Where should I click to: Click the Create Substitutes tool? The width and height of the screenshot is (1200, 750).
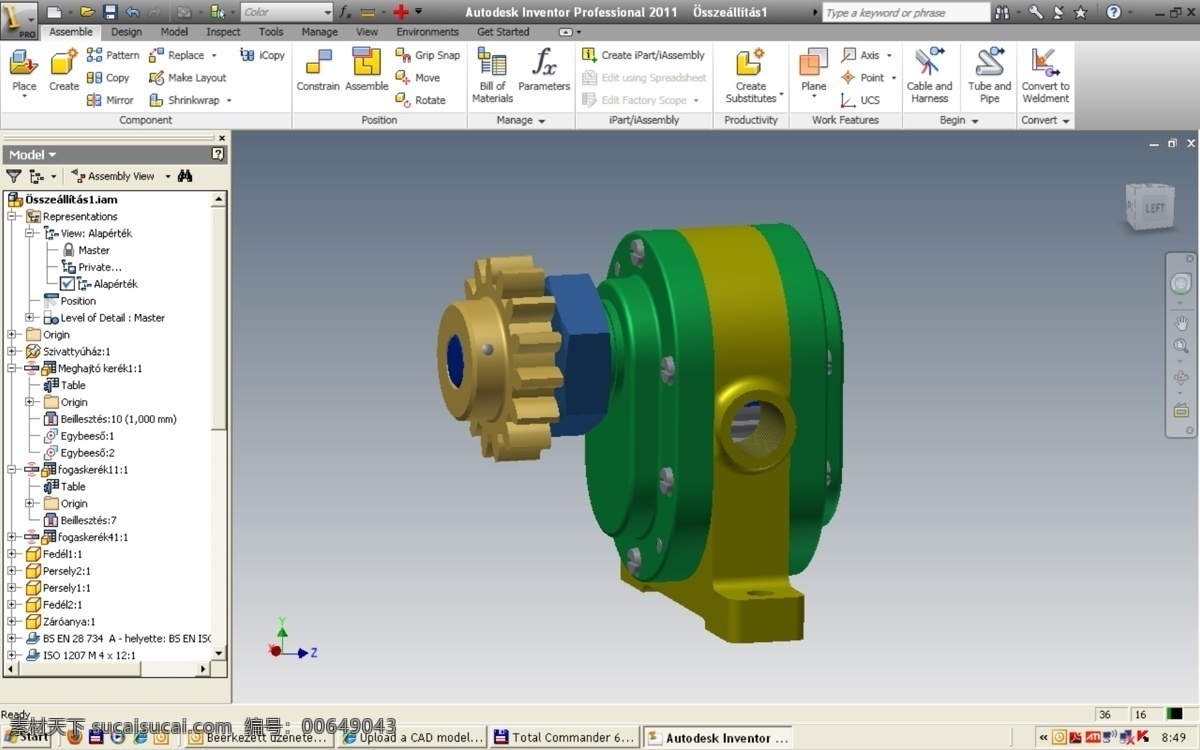(x=751, y=75)
